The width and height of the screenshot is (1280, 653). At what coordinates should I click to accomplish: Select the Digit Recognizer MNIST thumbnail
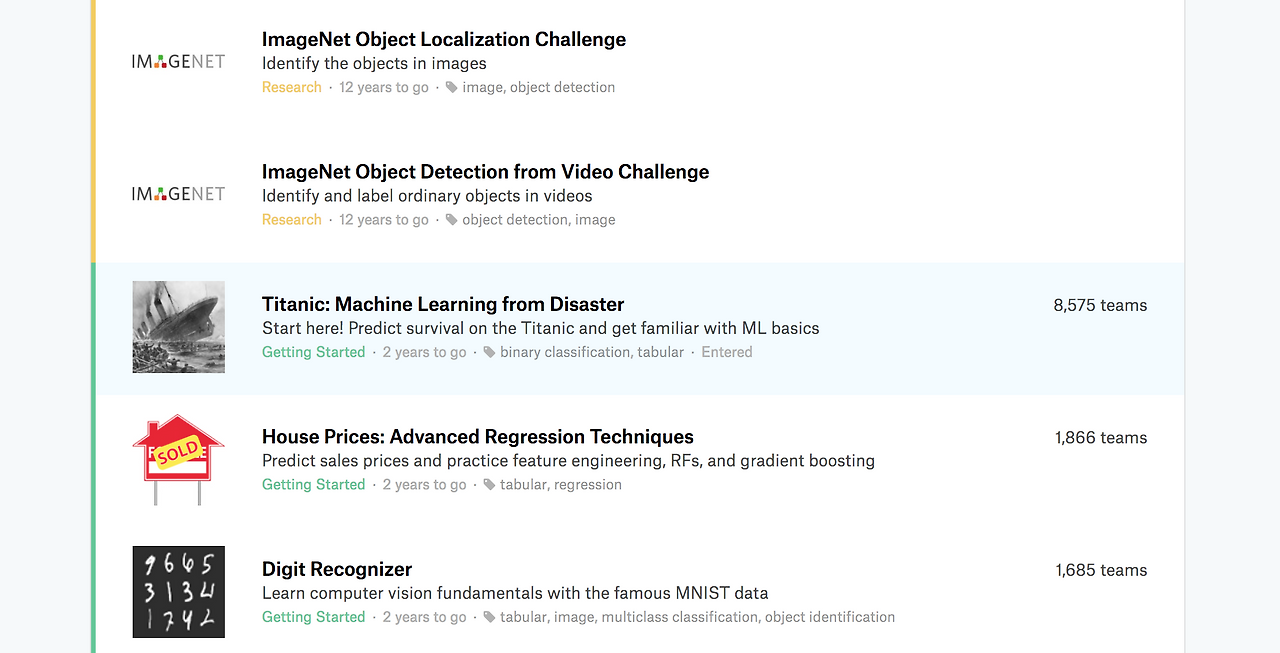[178, 592]
